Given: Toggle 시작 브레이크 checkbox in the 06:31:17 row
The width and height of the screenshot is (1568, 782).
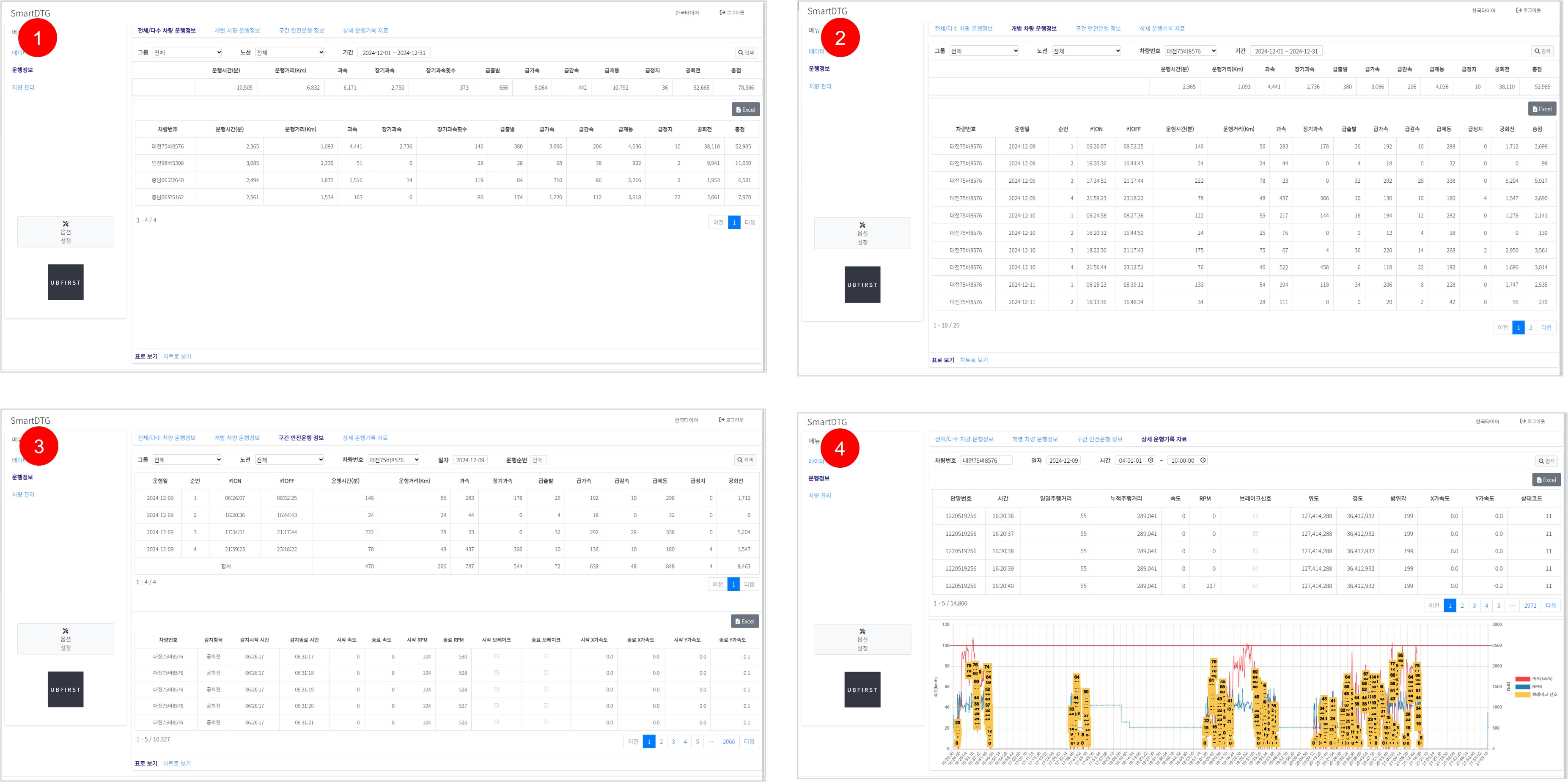Looking at the screenshot, I should pos(496,656).
